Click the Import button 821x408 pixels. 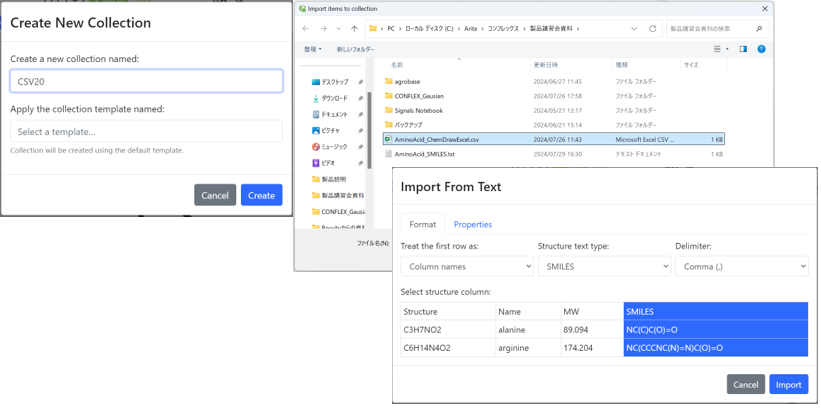788,384
